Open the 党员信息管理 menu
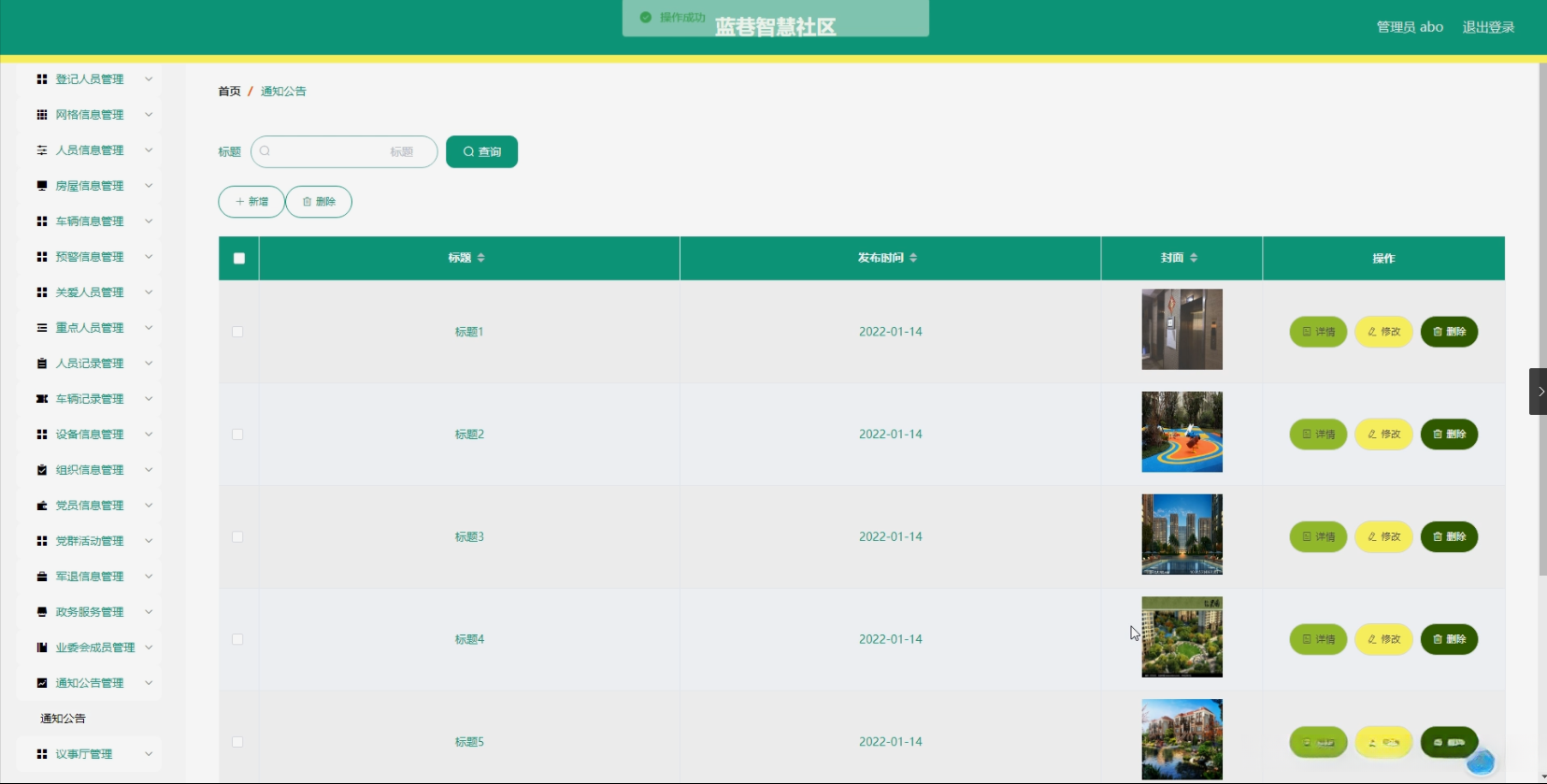The width and height of the screenshot is (1547, 784). coord(89,506)
